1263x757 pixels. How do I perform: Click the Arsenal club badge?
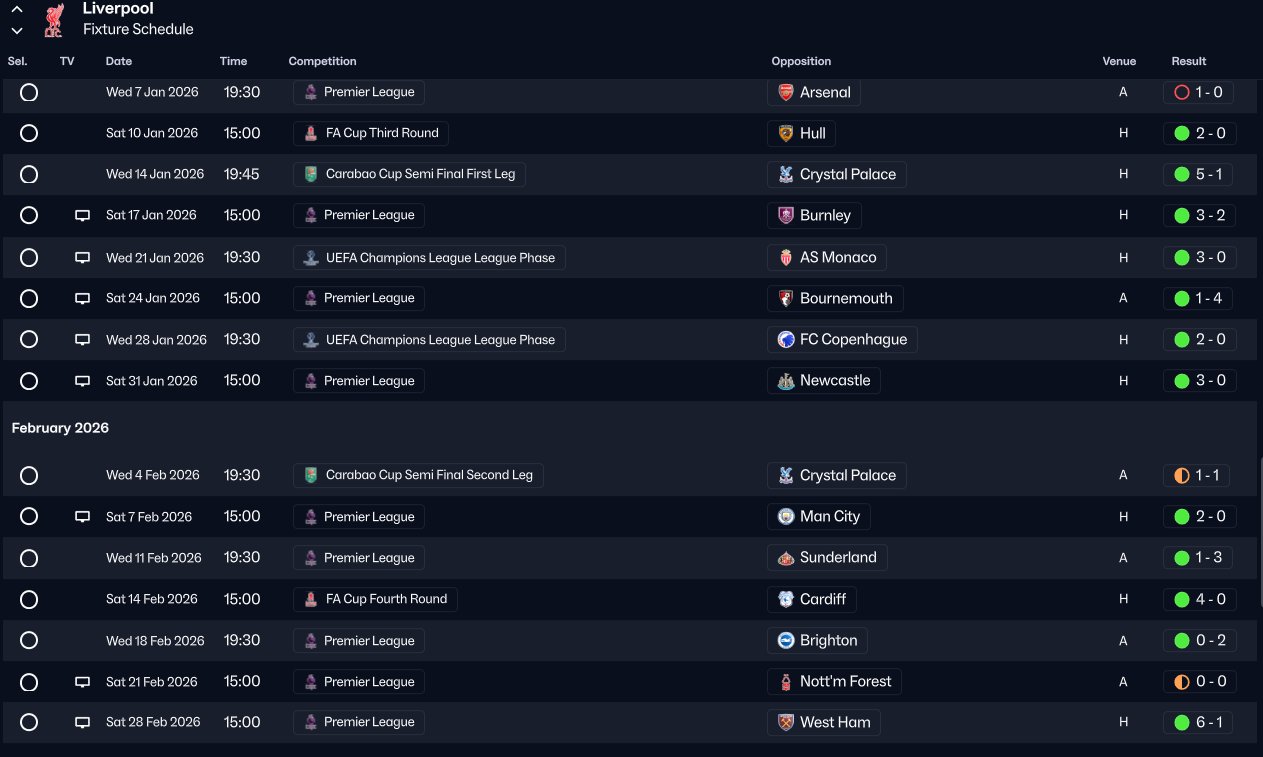786,92
